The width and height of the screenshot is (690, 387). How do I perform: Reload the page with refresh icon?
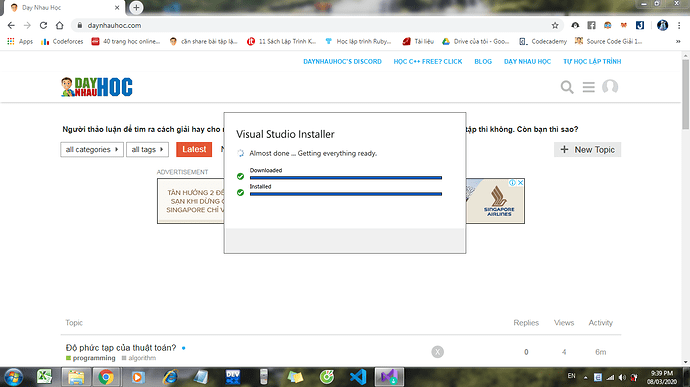click(x=43, y=26)
